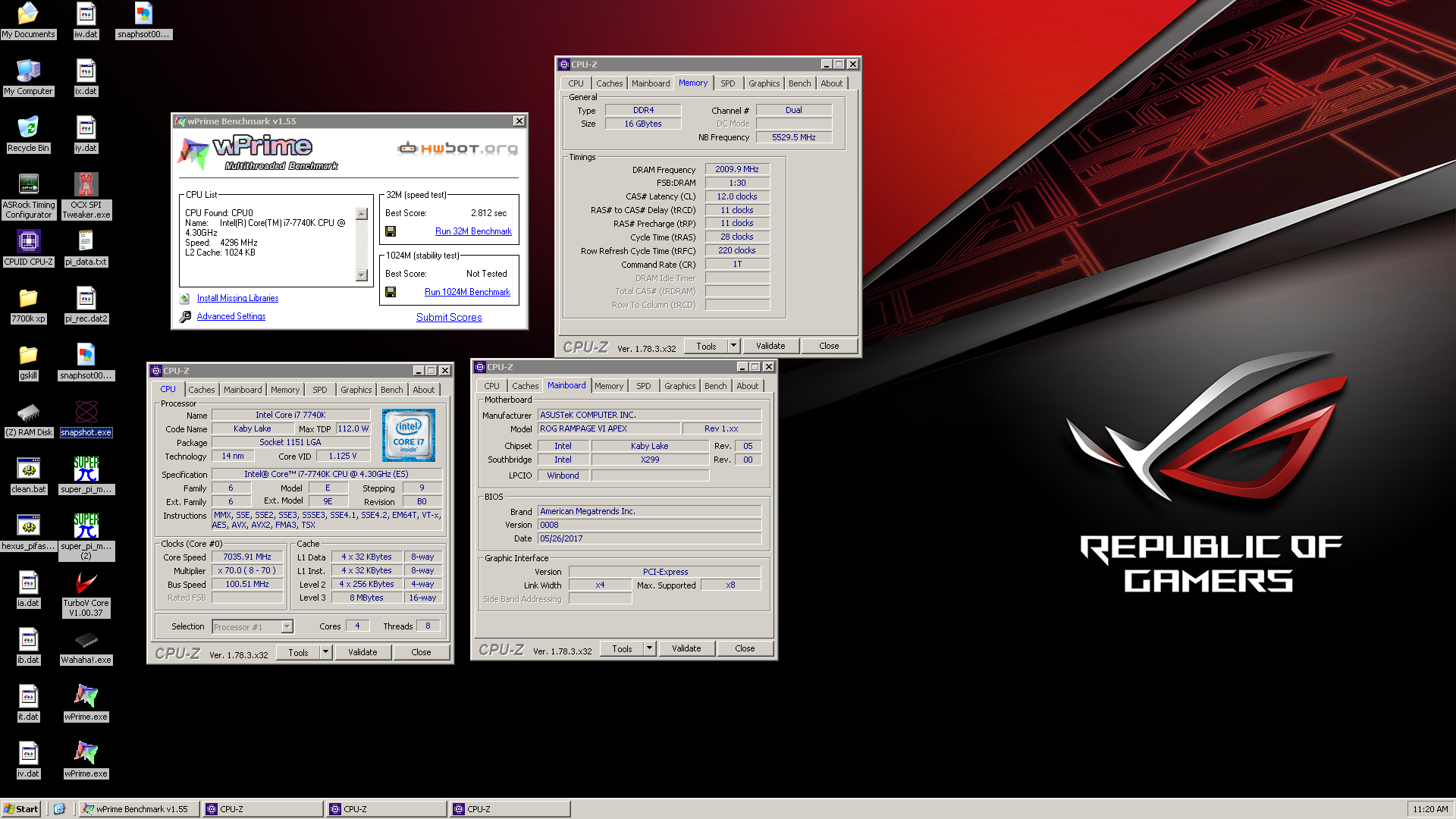The image size is (1456, 819).
Task: Select the ia.dat file icon
Action: coord(28,589)
